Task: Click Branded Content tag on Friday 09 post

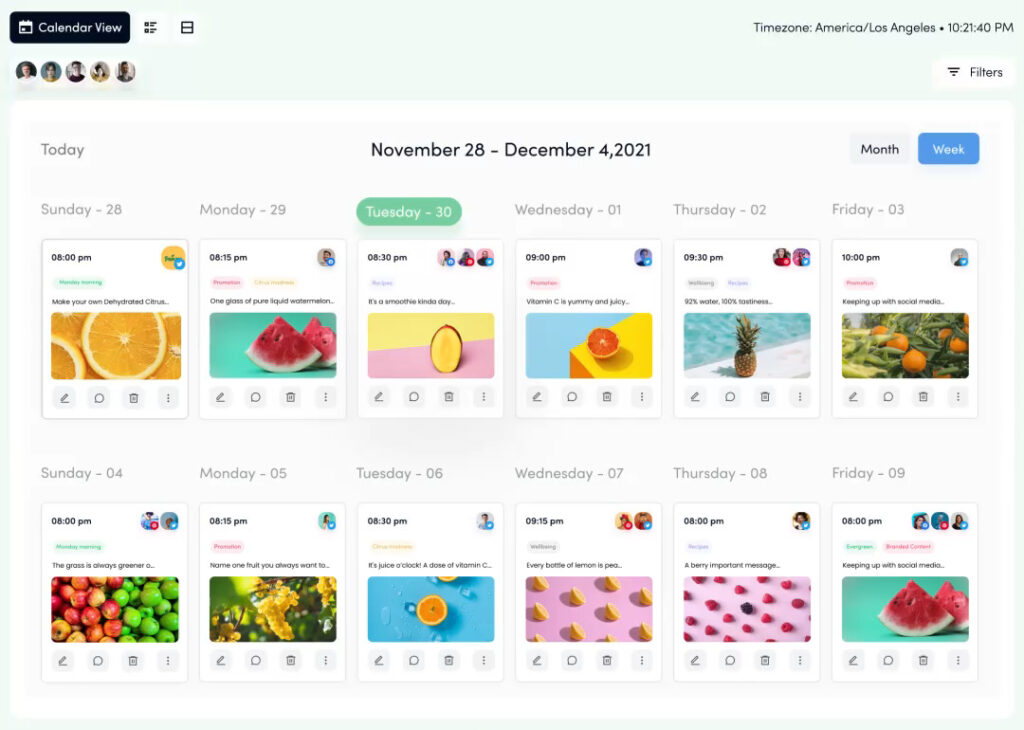Action: click(x=908, y=547)
